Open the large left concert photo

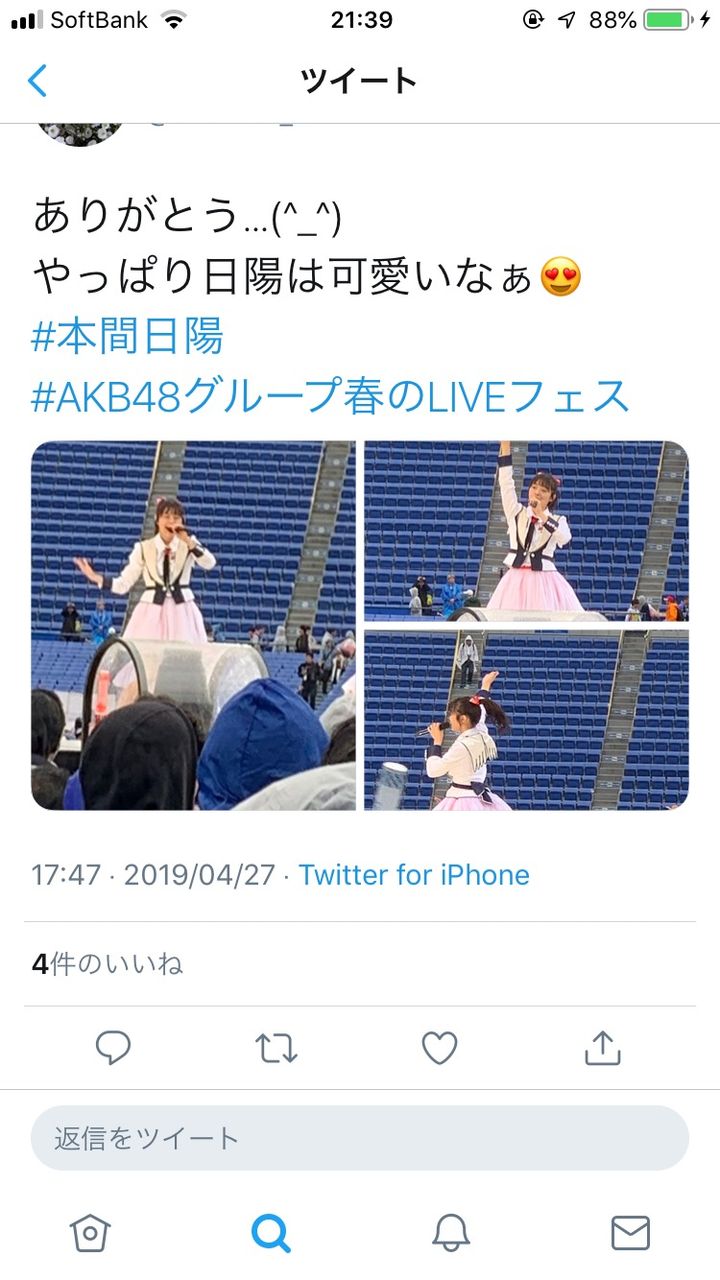[193, 625]
